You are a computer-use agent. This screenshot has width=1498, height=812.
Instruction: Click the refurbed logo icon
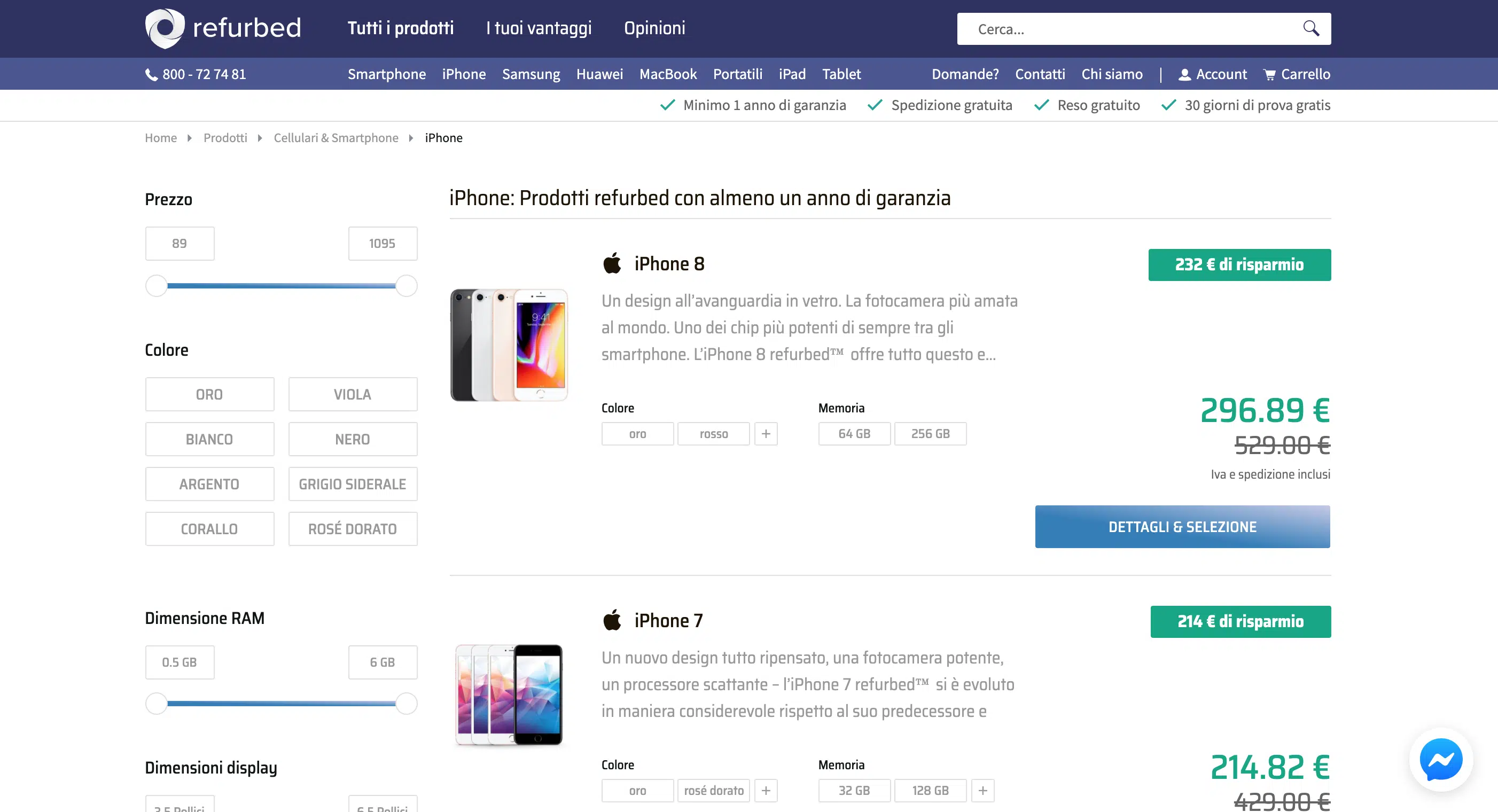click(x=165, y=28)
